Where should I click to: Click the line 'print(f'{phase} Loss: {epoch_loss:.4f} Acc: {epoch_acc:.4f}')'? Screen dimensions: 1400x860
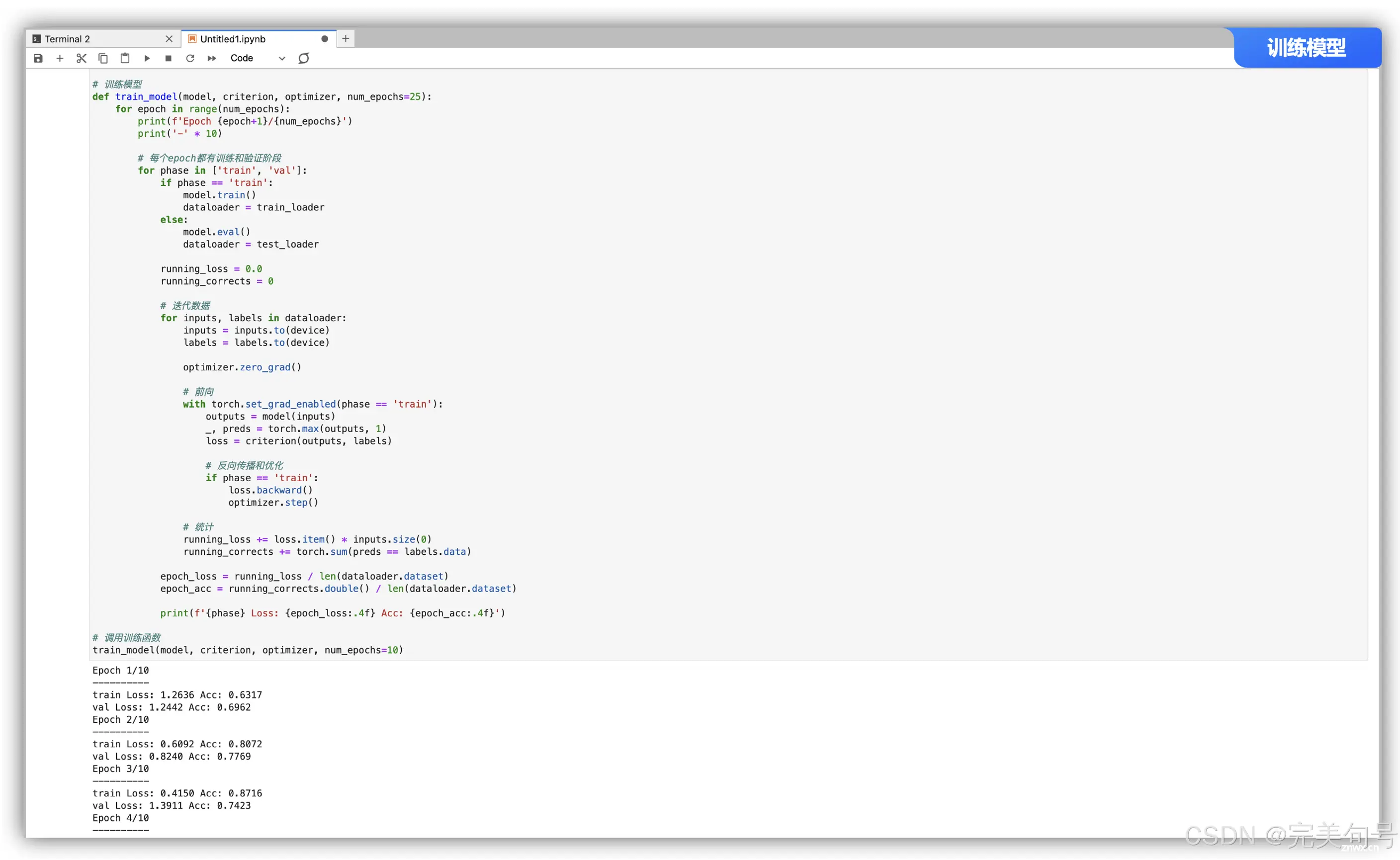(x=333, y=613)
